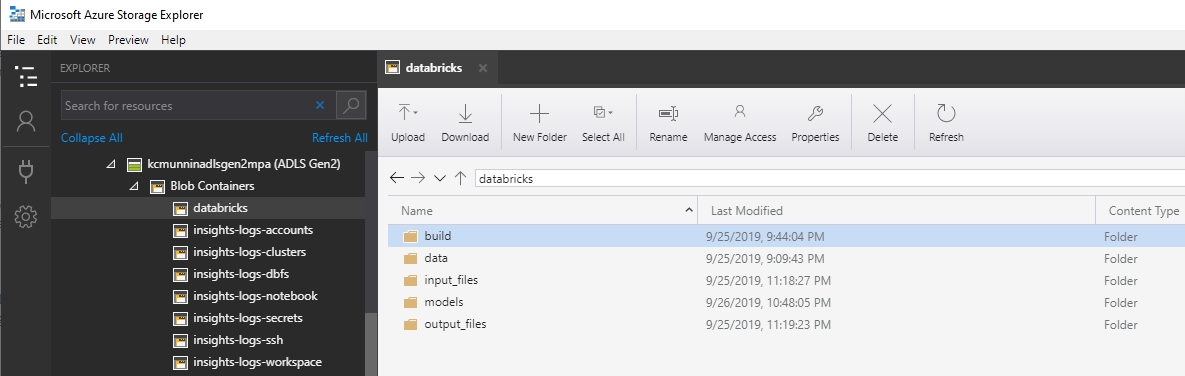This screenshot has height=376, width=1185.
Task: Click the build folder icon
Action: tap(410, 236)
